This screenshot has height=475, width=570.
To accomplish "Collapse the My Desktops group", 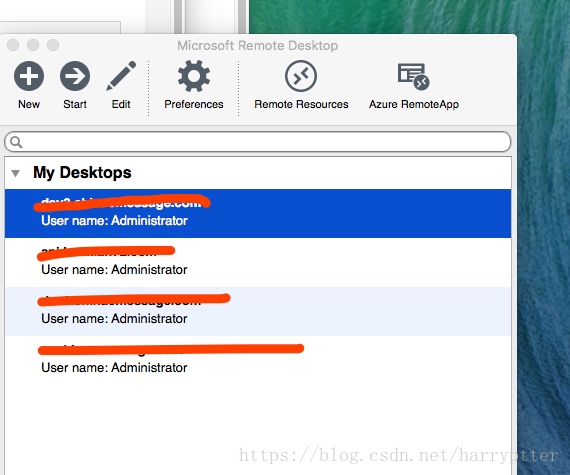I will [15, 173].
